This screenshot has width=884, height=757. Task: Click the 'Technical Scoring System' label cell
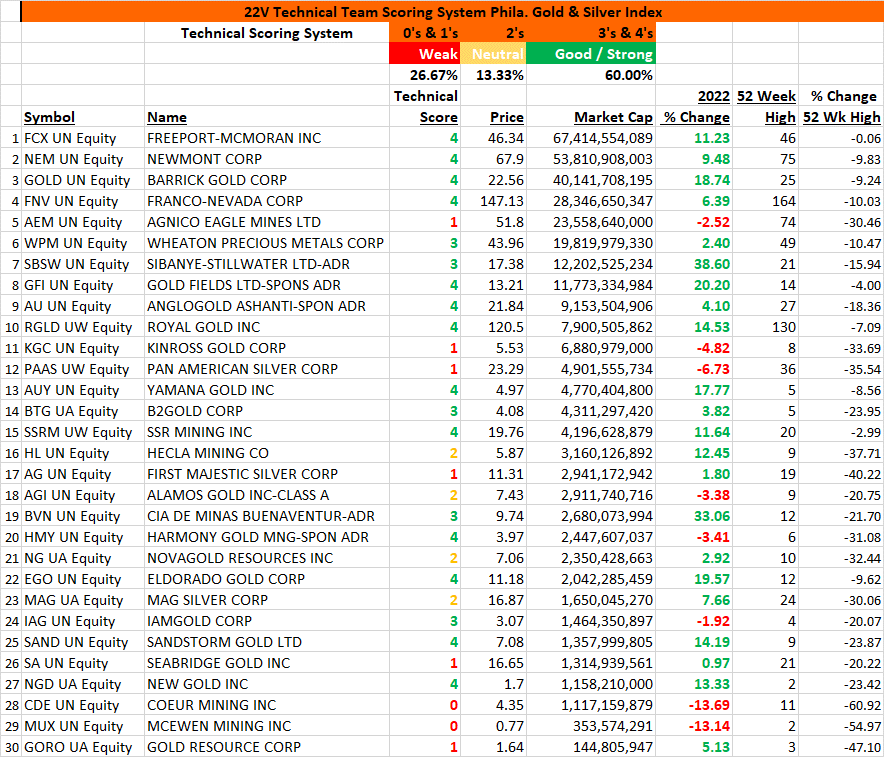coord(267,33)
